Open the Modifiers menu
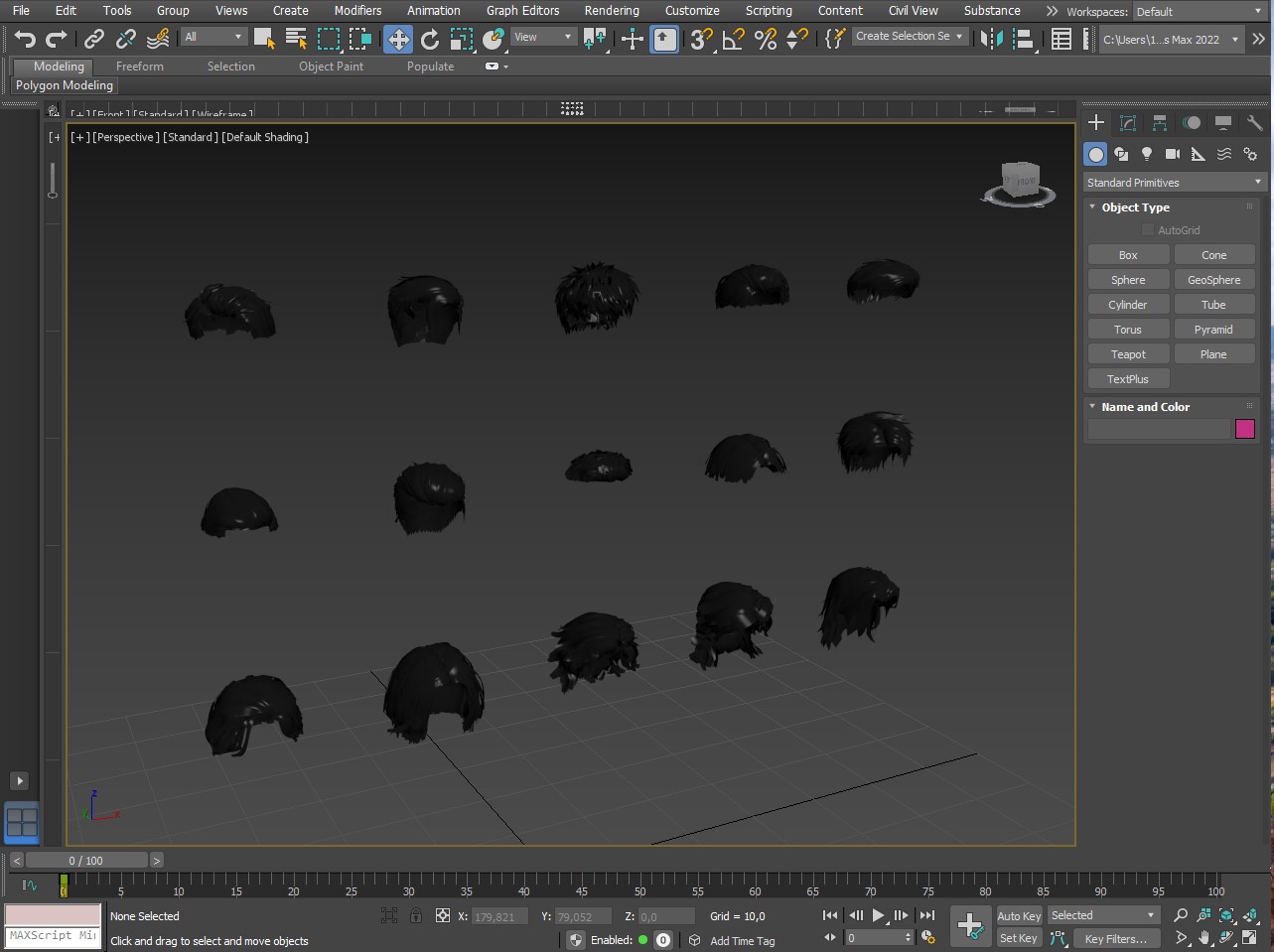Viewport: 1274px width, 952px height. [x=357, y=11]
